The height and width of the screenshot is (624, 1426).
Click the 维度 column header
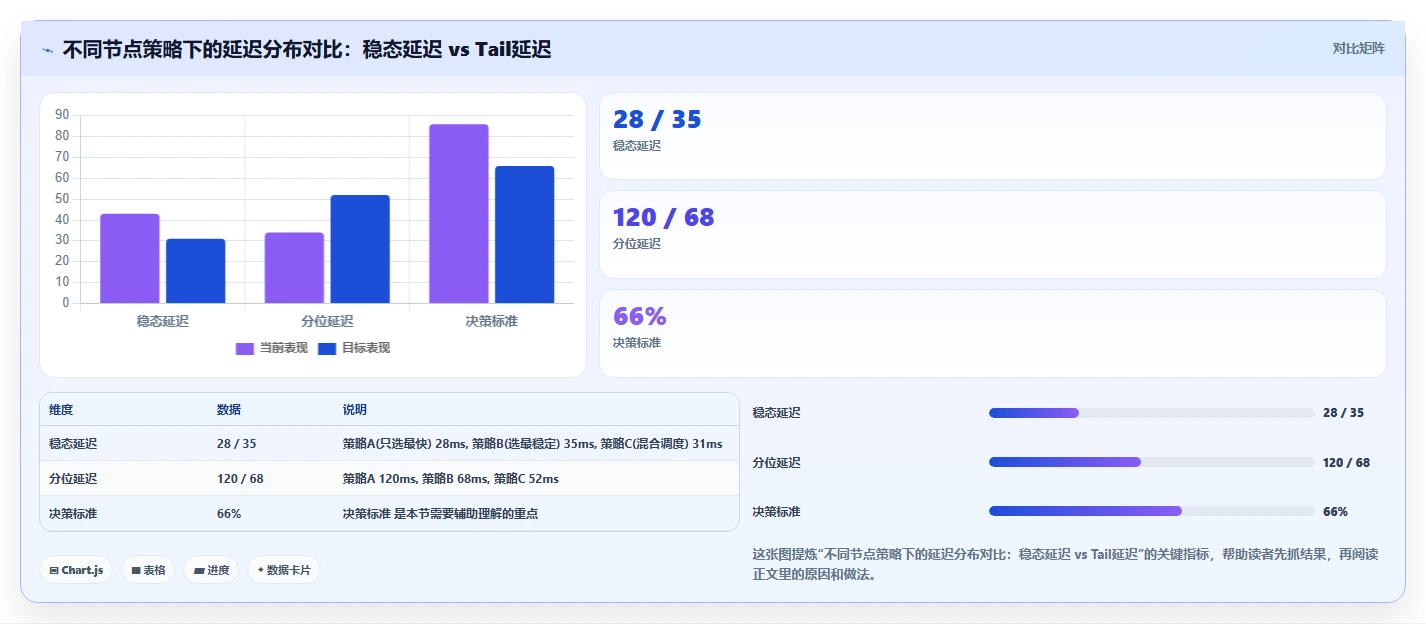pyautogui.click(x=61, y=410)
